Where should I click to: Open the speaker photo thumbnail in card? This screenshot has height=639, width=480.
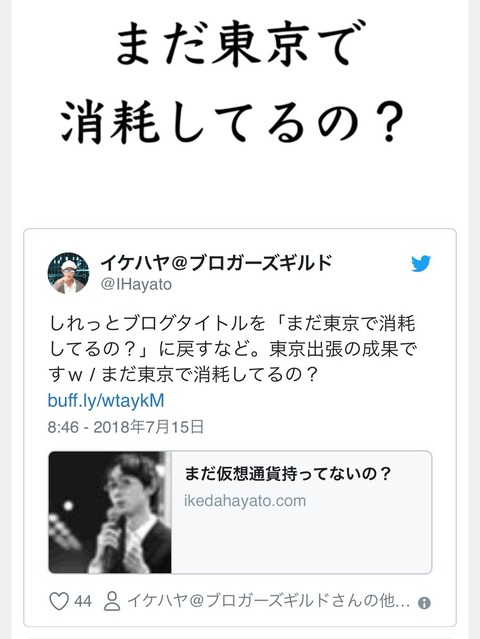pyautogui.click(x=110, y=512)
